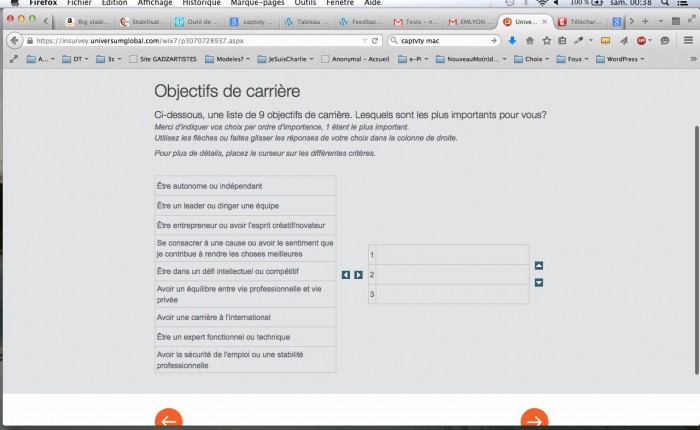This screenshot has height=430, width=700.
Task: Select Être un expert fonctionnel ou technique
Action: 245,337
